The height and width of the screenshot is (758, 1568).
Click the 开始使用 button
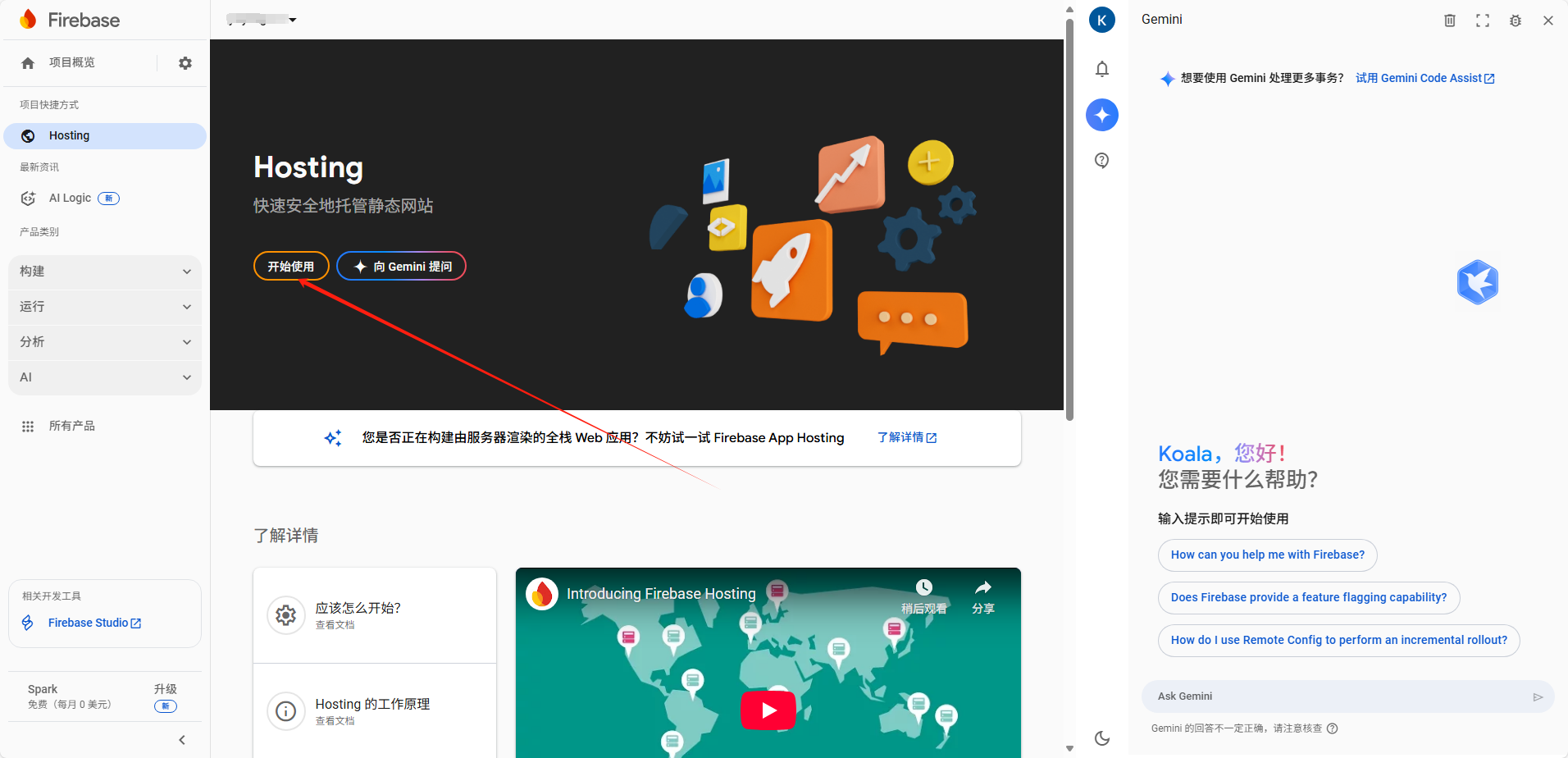pyautogui.click(x=291, y=267)
